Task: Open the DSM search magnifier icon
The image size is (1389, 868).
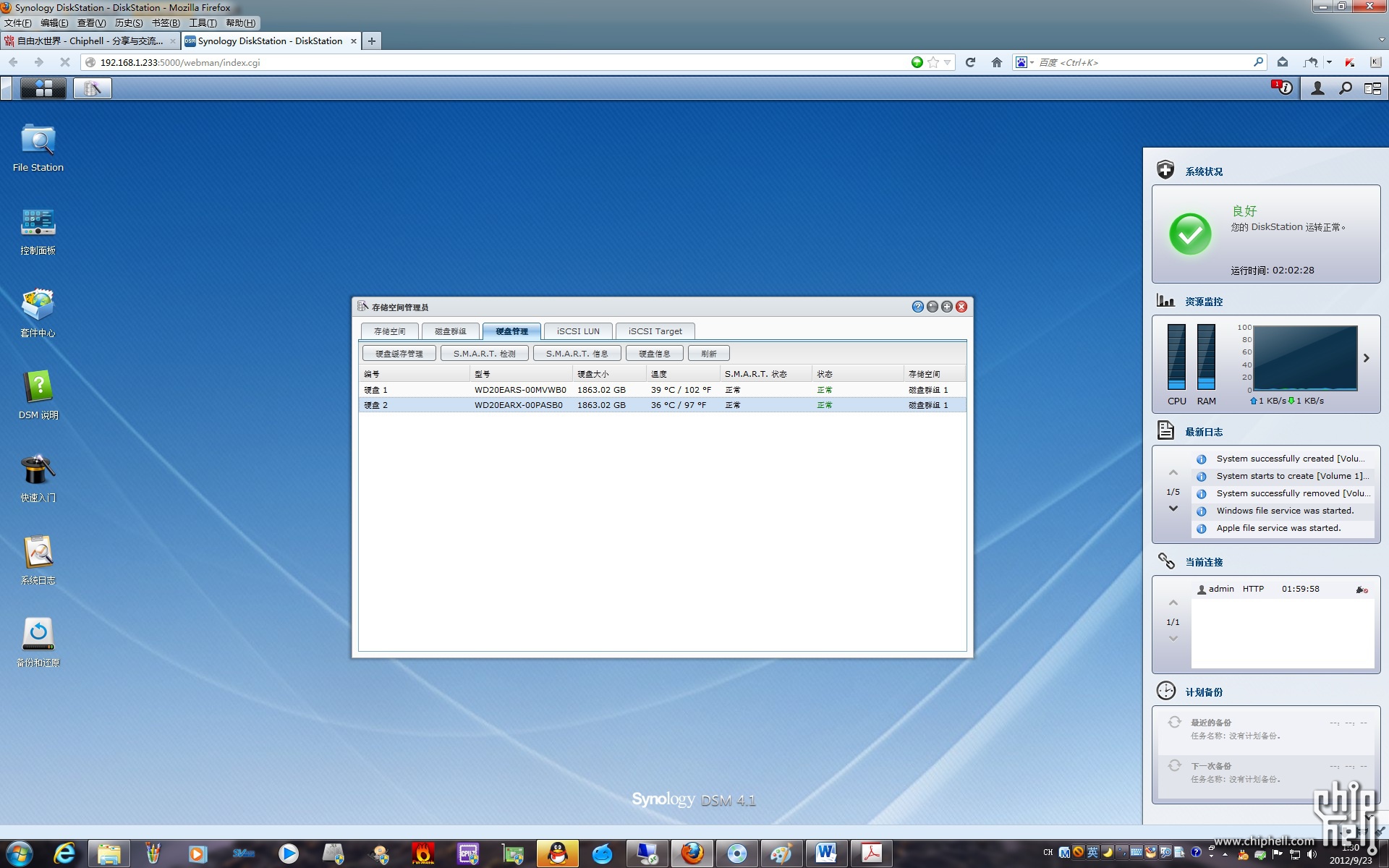Action: coord(1346,88)
